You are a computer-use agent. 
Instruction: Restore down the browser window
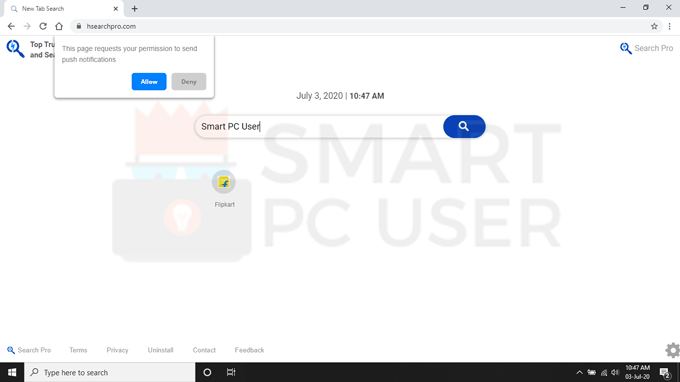tap(646, 8)
